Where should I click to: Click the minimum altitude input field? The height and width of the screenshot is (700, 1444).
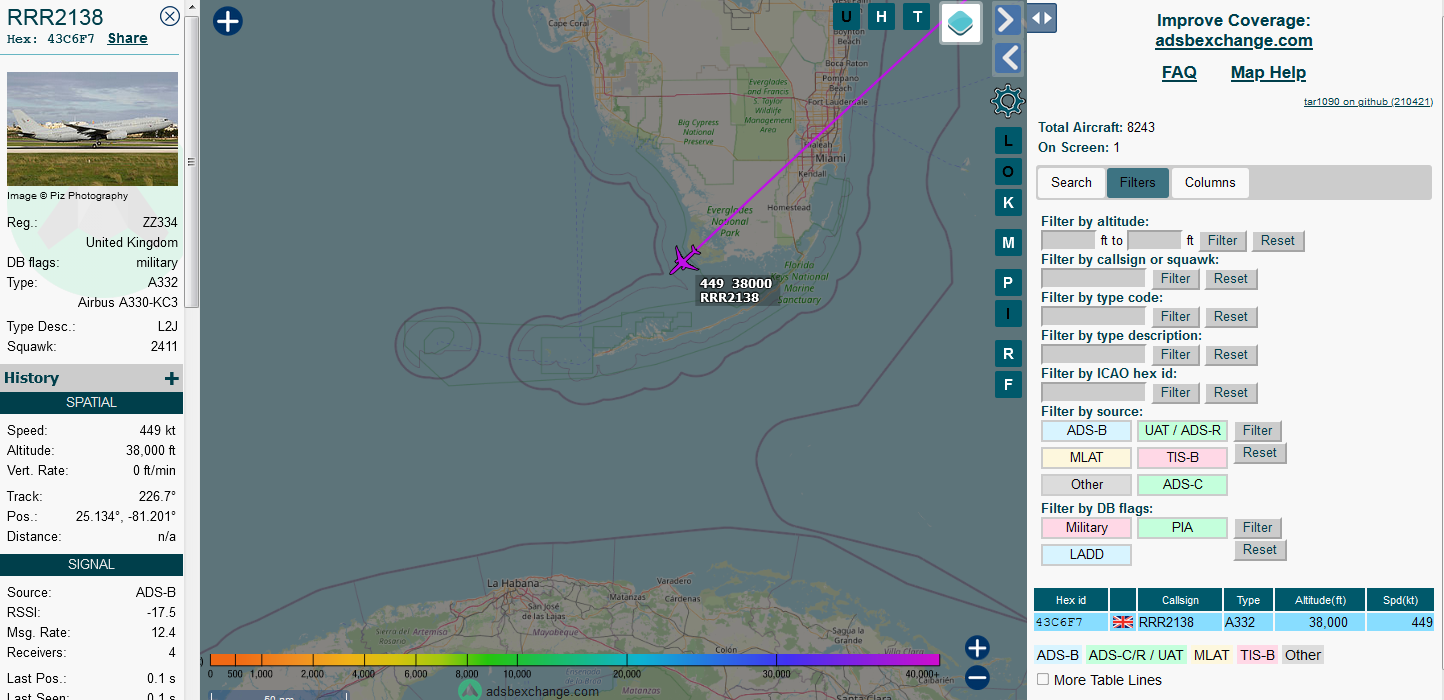pyautogui.click(x=1068, y=240)
